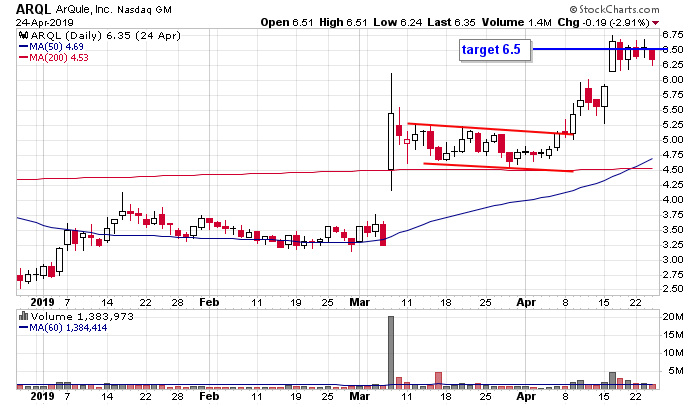
Task: Click the ARQL (Daily) 6.35 (24 Apr) legend
Action: tap(105, 35)
